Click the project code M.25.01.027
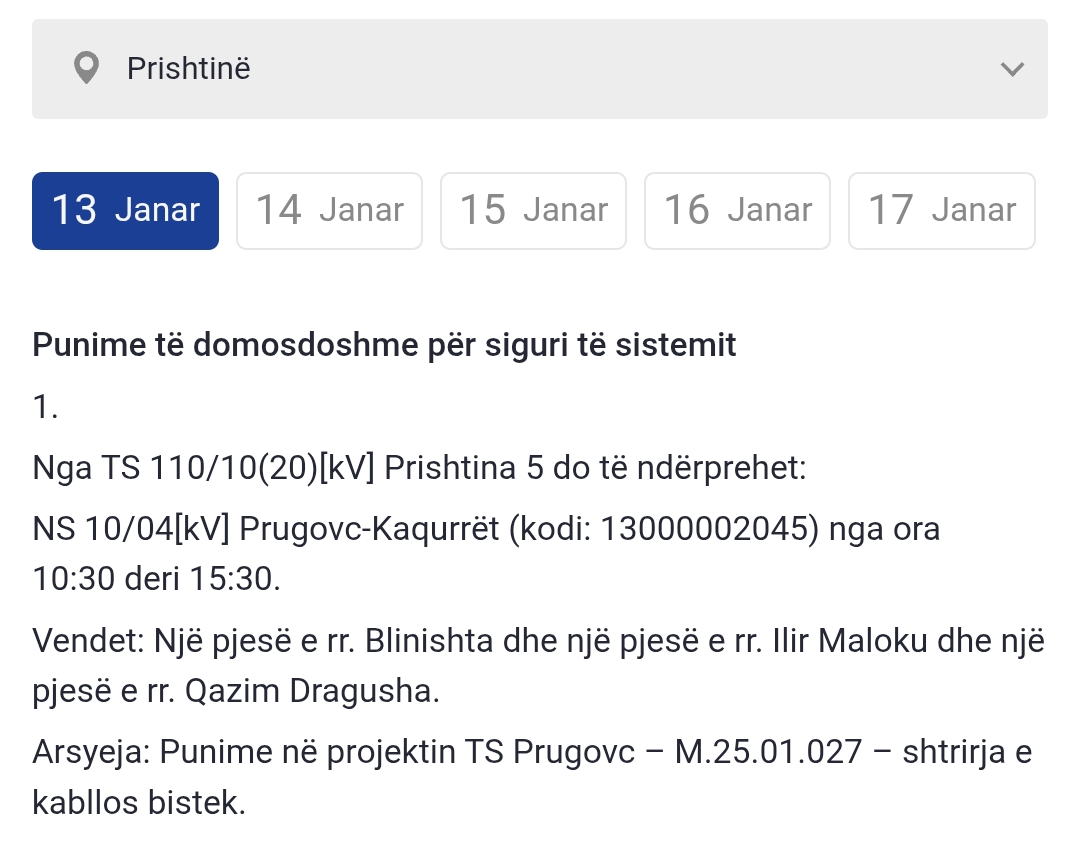1080x843 pixels. tap(768, 752)
